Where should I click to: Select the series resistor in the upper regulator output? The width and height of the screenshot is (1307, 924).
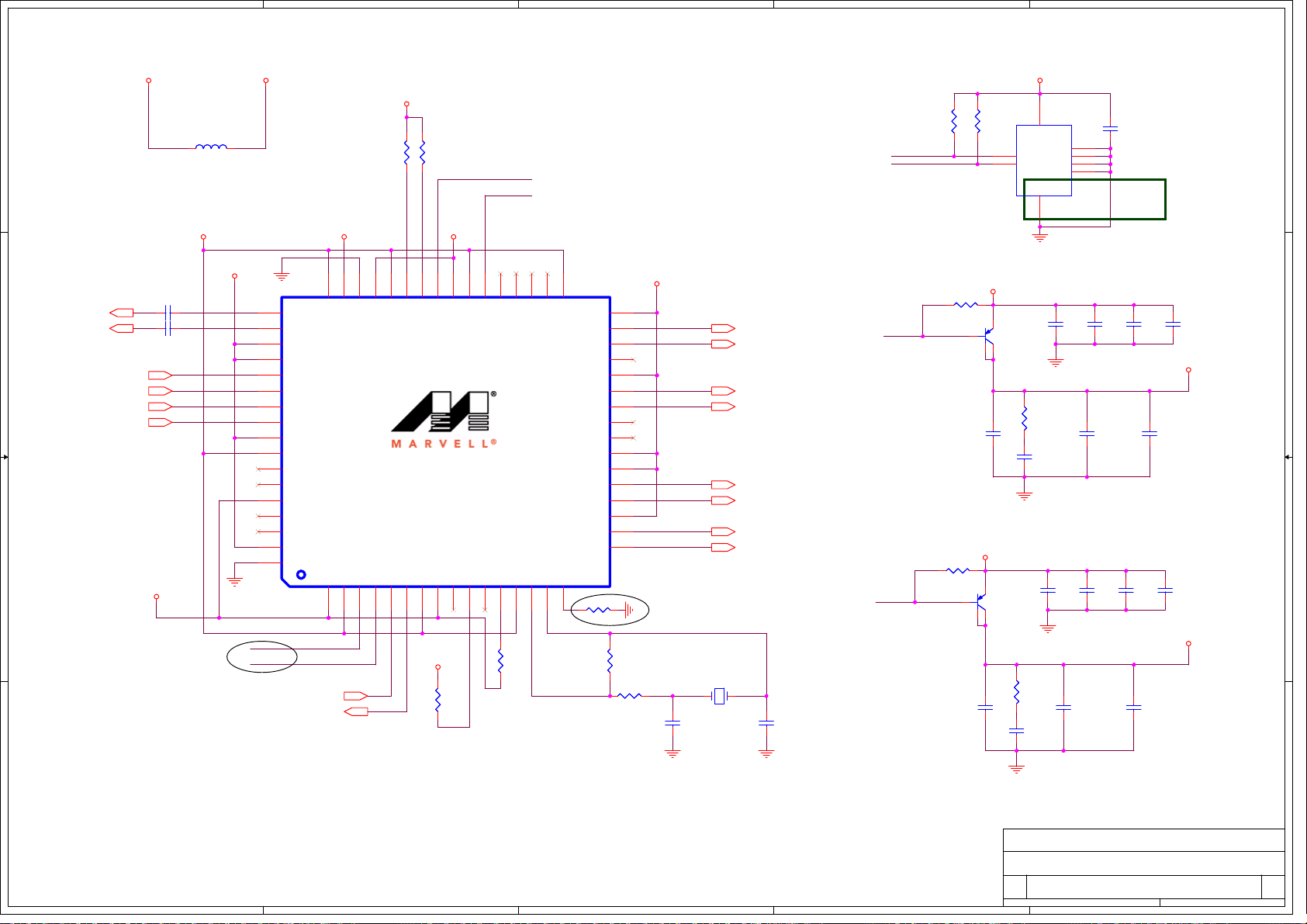[x=1025, y=419]
